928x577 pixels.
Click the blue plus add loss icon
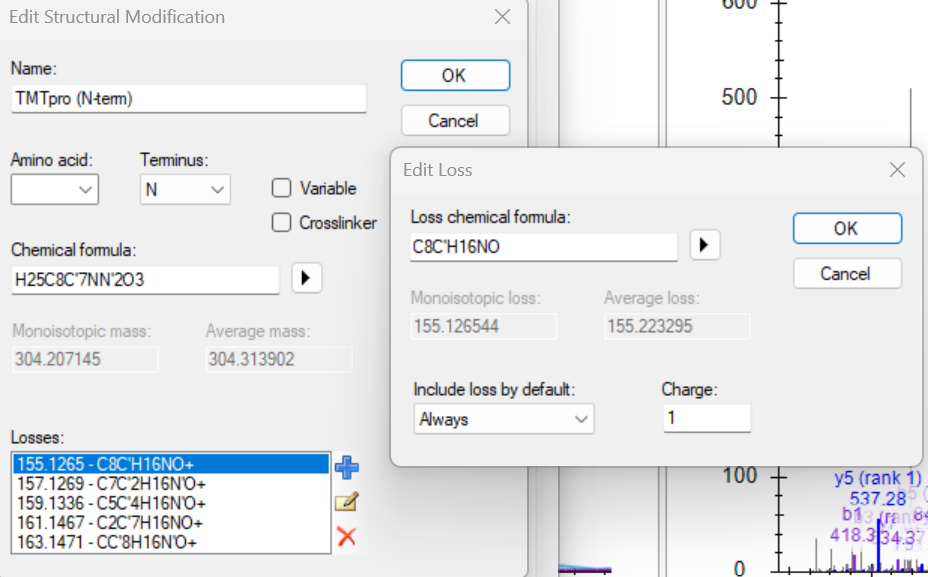(347, 467)
